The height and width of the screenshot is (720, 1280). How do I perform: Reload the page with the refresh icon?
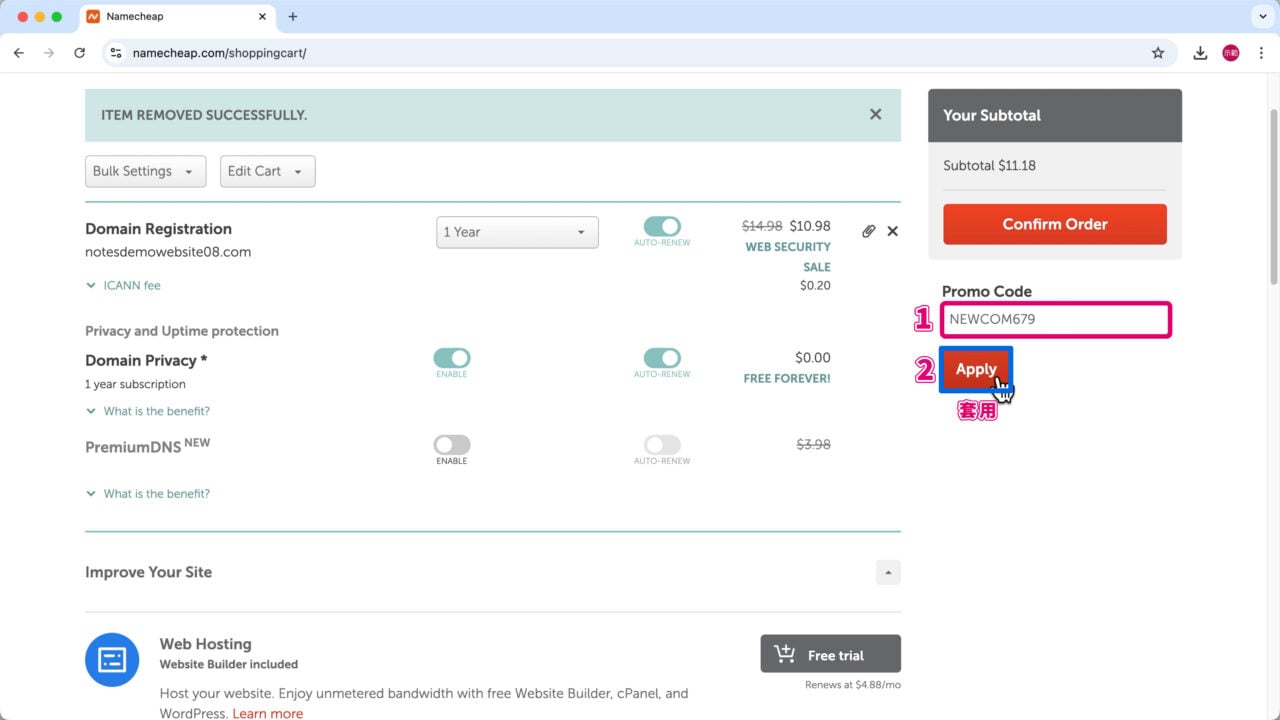pos(80,53)
